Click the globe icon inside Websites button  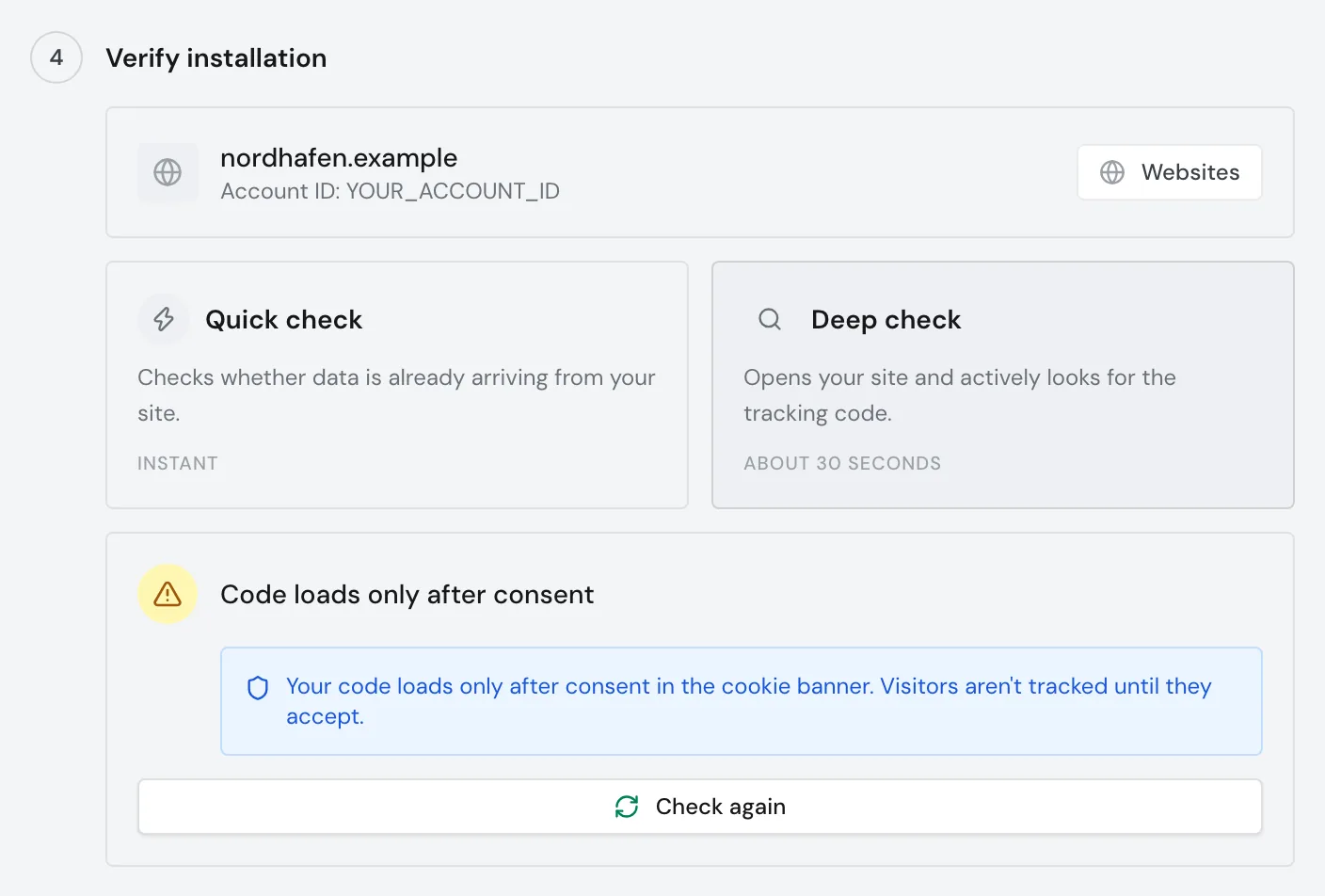coord(1112,172)
